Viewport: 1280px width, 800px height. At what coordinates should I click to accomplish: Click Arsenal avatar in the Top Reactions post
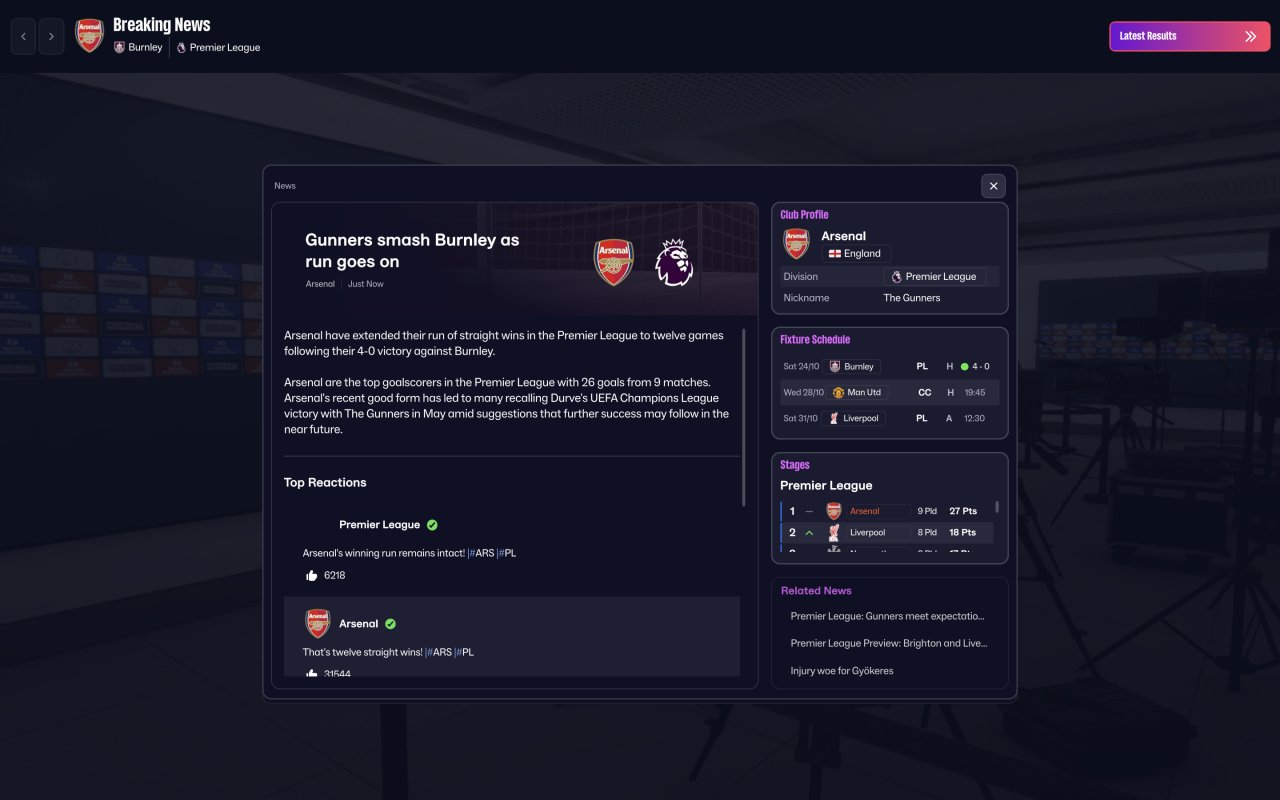click(x=318, y=623)
